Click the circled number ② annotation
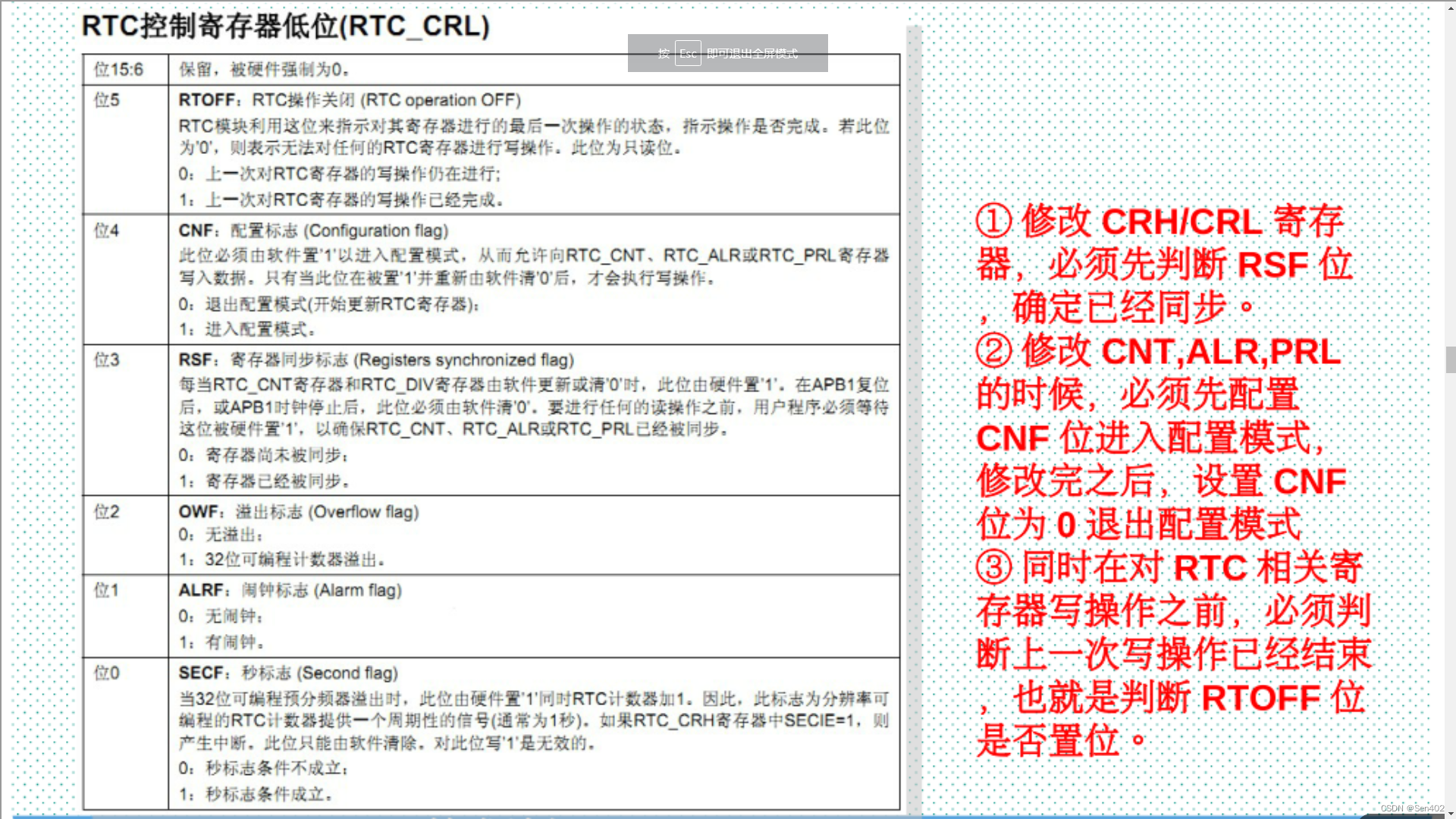1456x819 pixels. (993, 351)
